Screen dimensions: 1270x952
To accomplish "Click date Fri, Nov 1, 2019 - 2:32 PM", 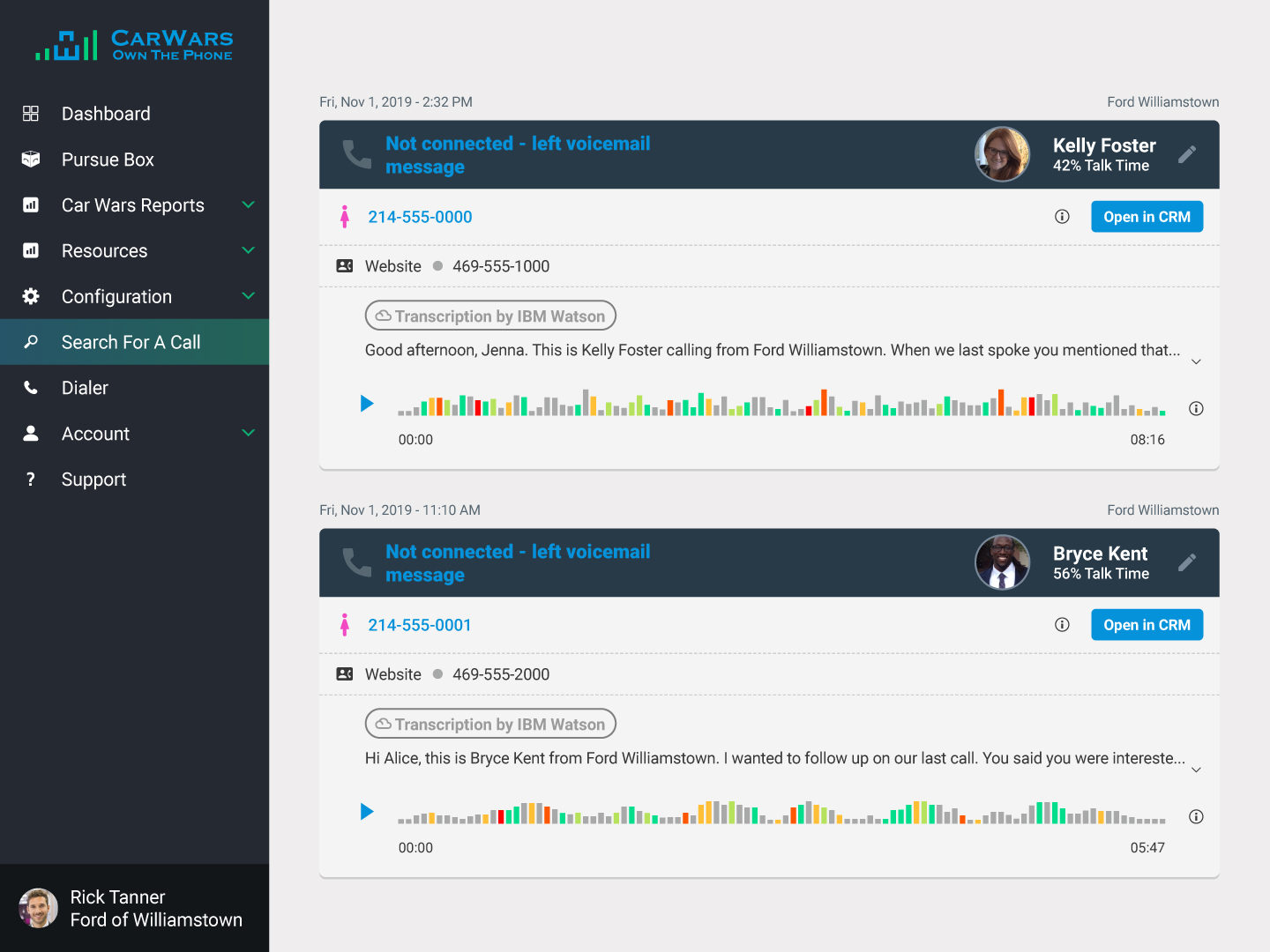I will [x=396, y=102].
